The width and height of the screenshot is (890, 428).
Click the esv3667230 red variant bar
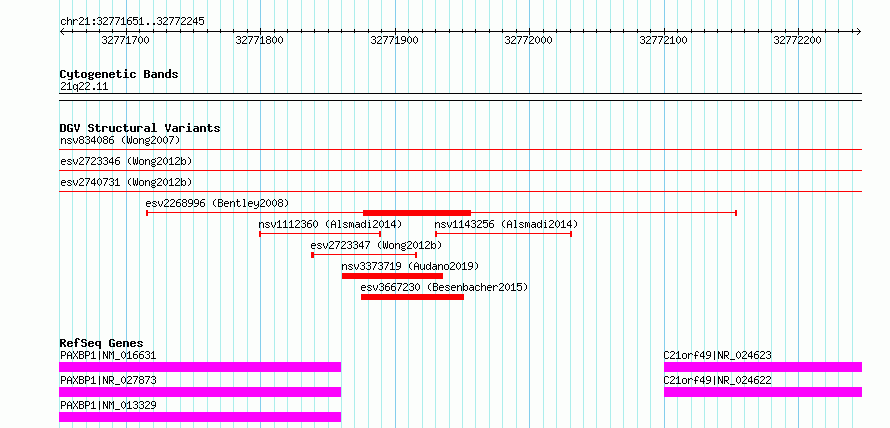(413, 297)
